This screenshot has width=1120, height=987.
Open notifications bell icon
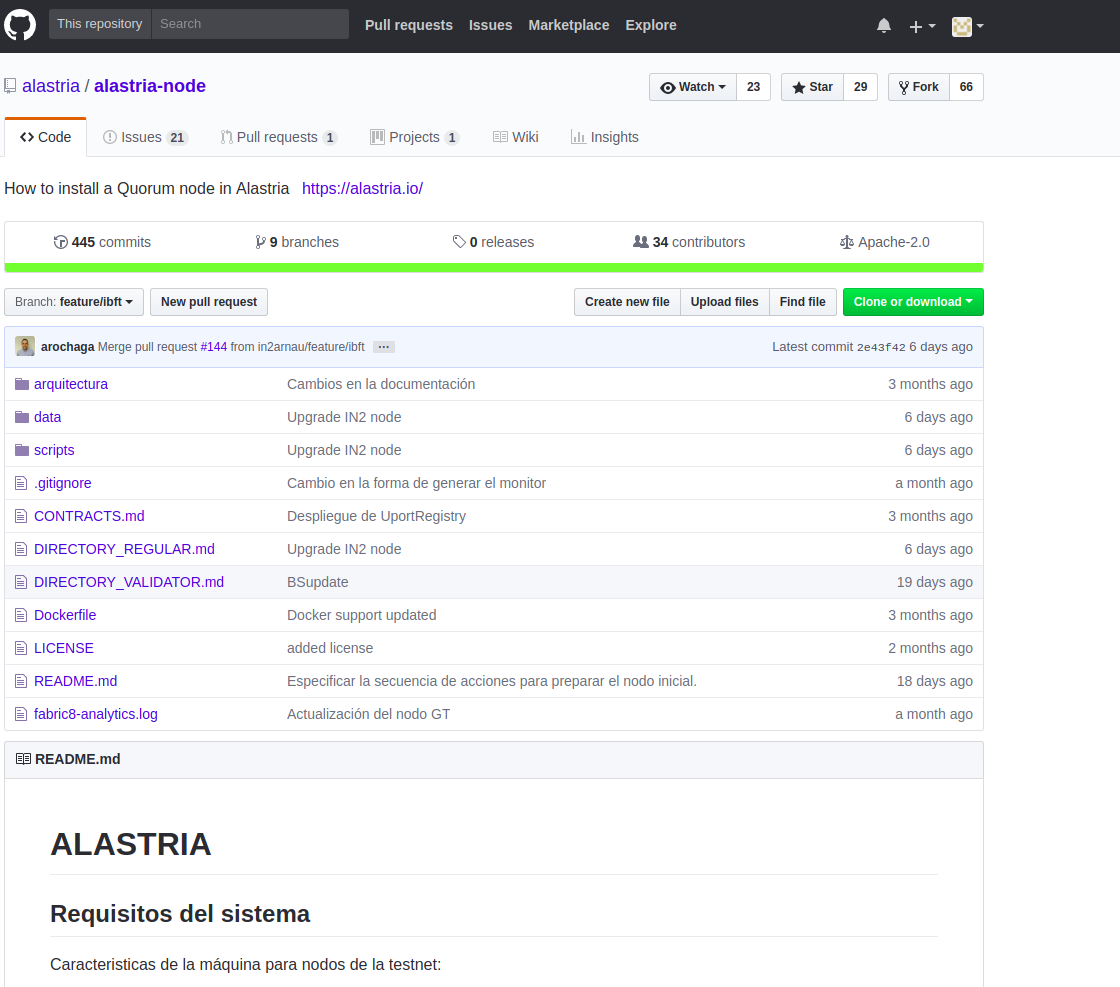tap(884, 26)
